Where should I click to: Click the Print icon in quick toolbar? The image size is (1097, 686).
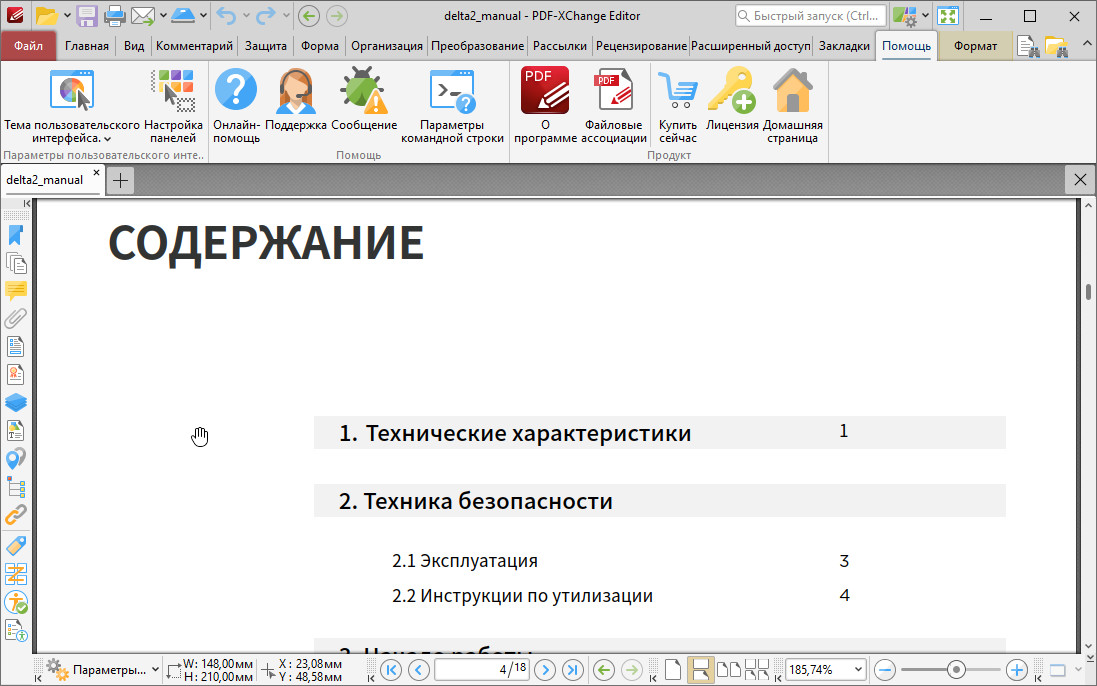click(x=115, y=15)
